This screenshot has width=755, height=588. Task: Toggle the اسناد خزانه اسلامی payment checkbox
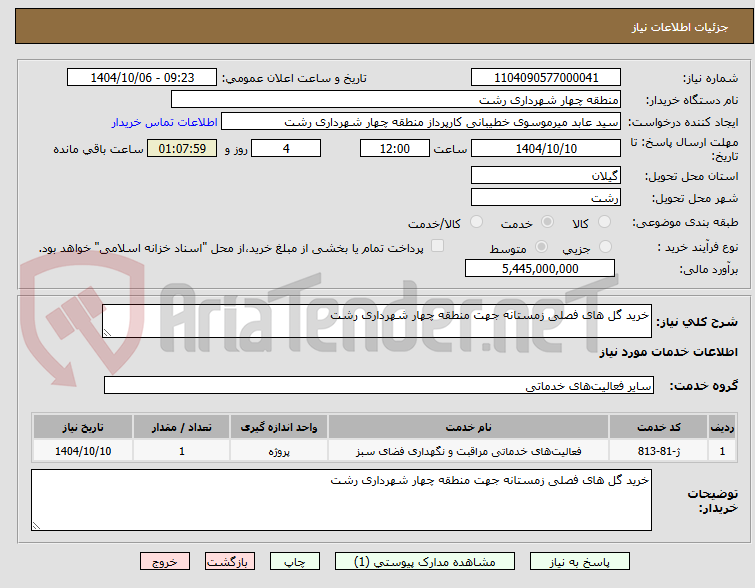click(437, 246)
